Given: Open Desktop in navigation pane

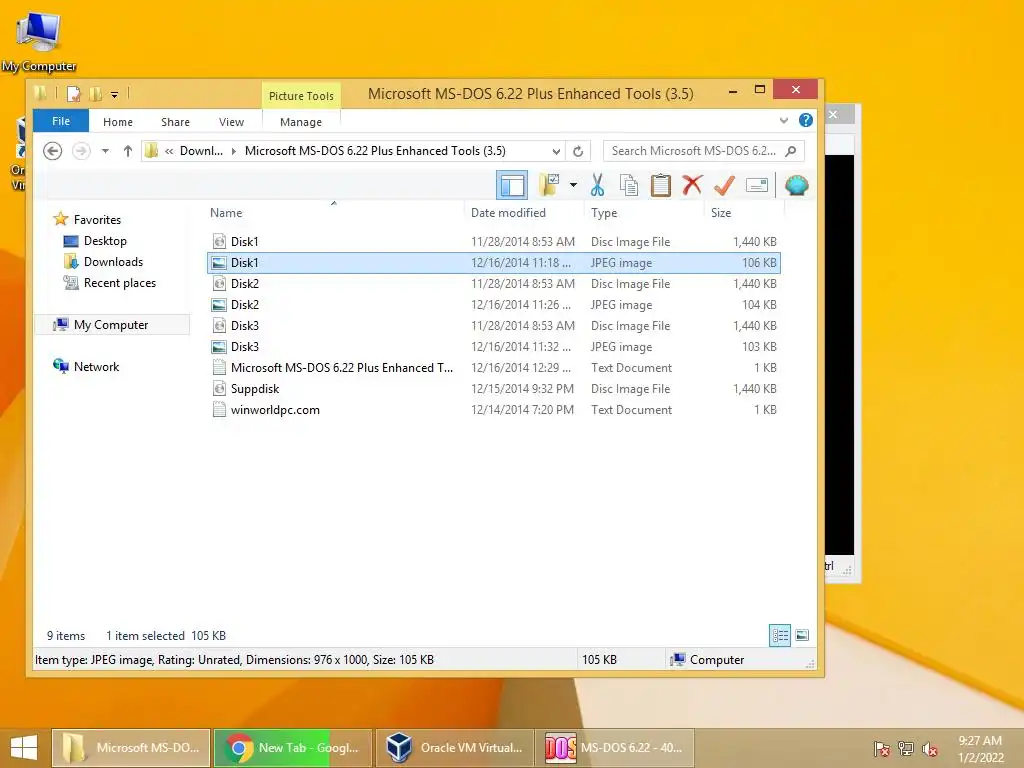Looking at the screenshot, I should tap(105, 241).
